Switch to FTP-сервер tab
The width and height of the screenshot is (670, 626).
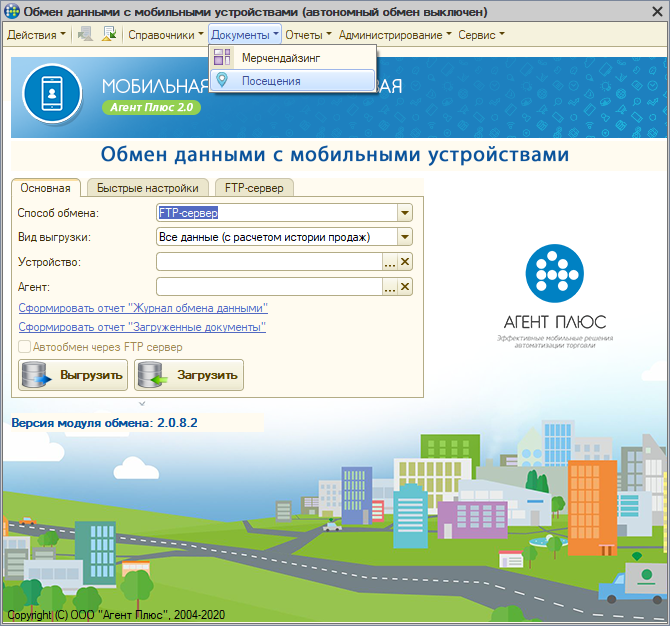[254, 188]
